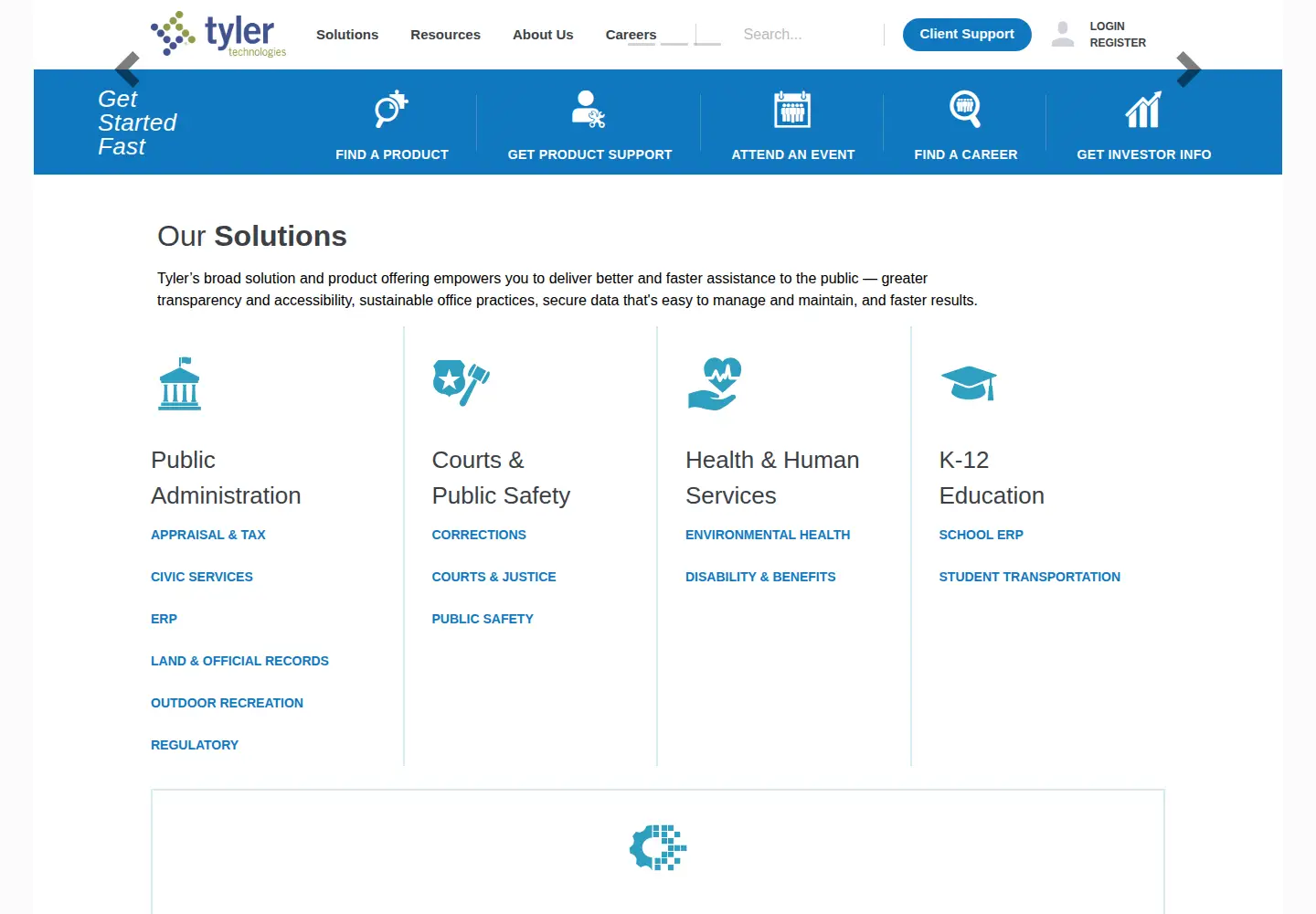This screenshot has height=914, width=1316.
Task: Open the APPRAISAL & TAX link
Action: [x=208, y=535]
